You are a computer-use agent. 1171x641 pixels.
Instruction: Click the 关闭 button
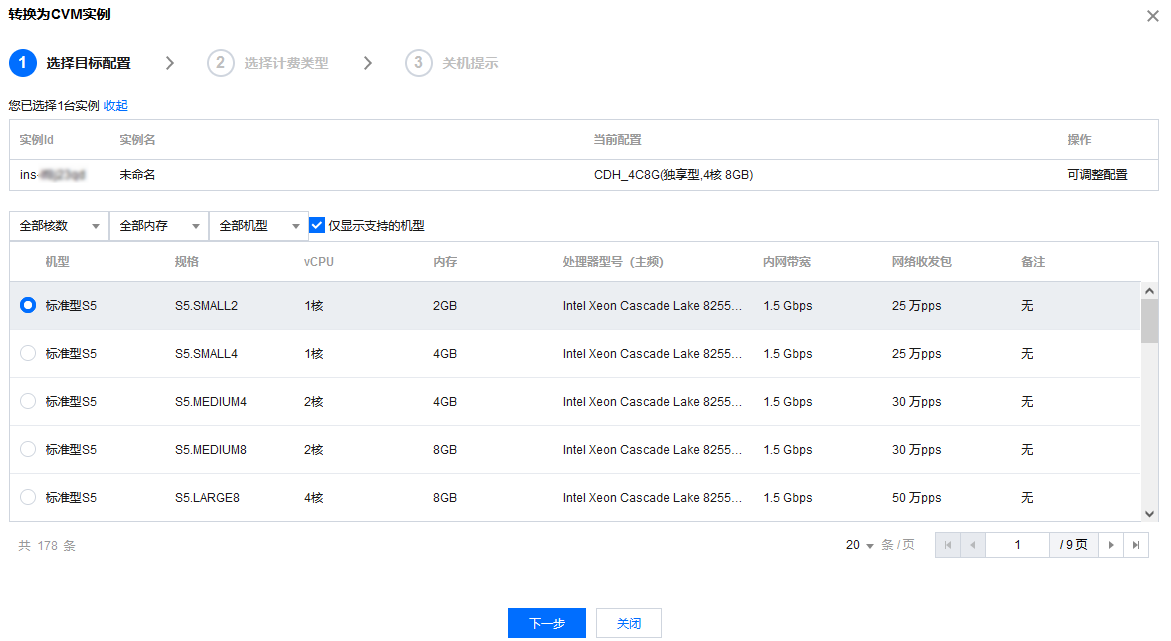click(x=629, y=623)
